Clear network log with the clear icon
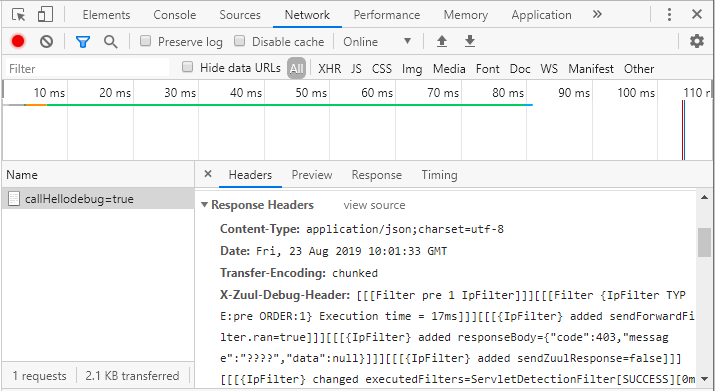Screen dimensions: 715x391 [46, 42]
